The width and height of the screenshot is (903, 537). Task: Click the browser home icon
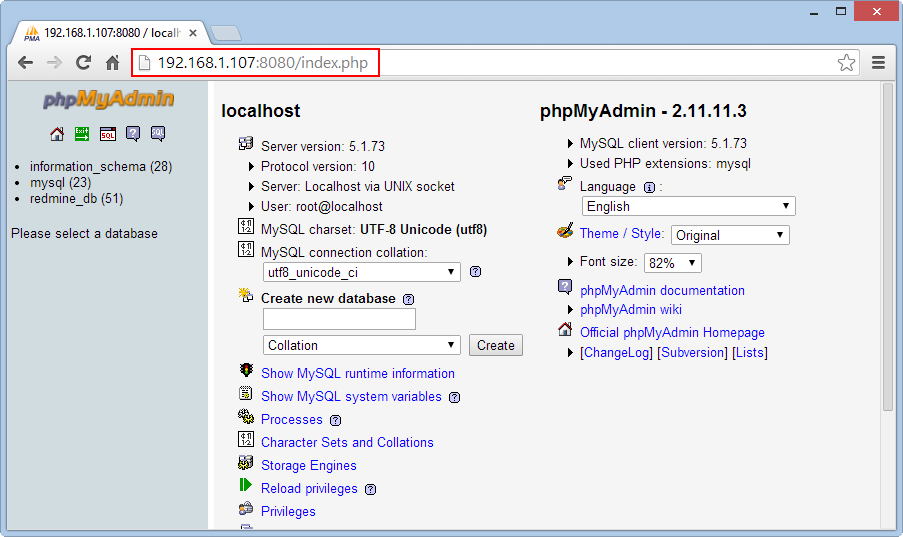112,62
